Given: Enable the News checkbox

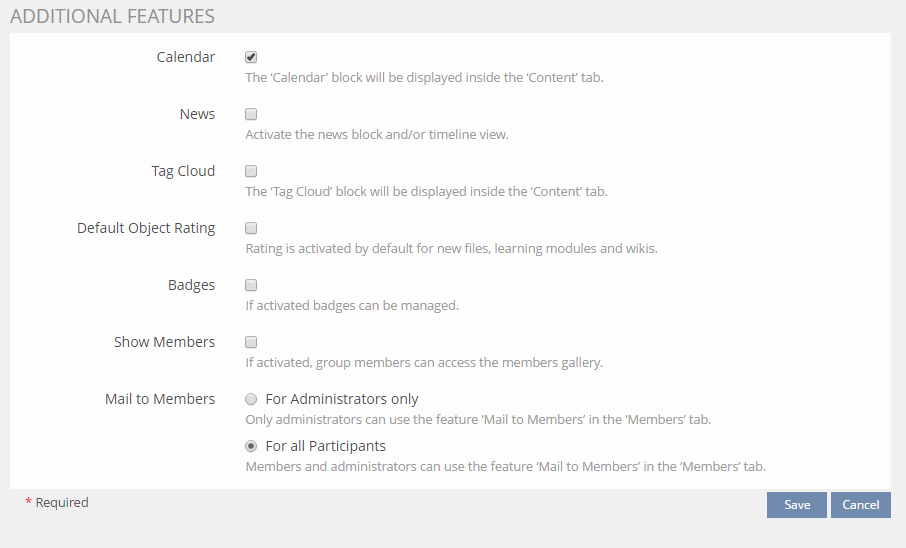Looking at the screenshot, I should pos(251,114).
